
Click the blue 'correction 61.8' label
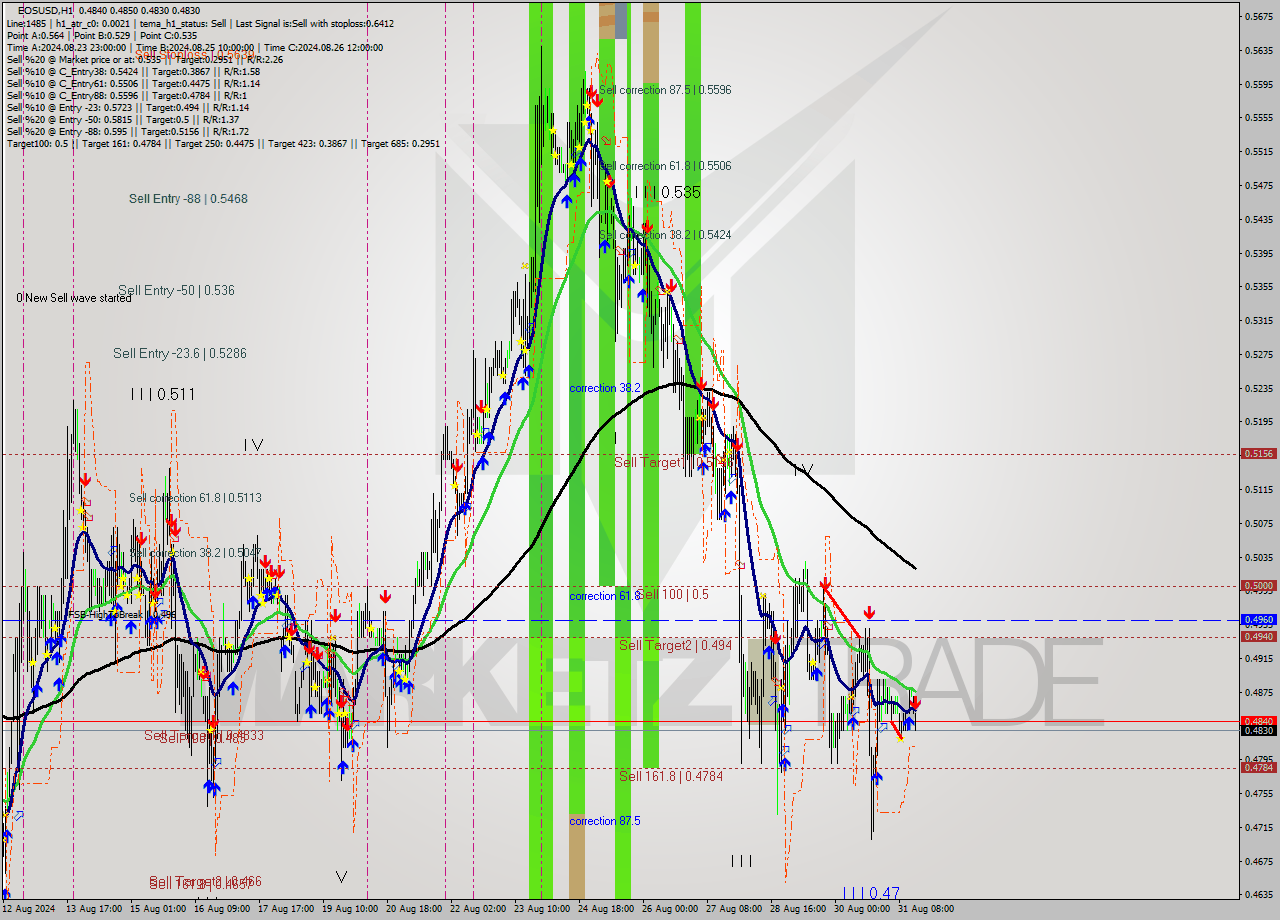coord(605,596)
